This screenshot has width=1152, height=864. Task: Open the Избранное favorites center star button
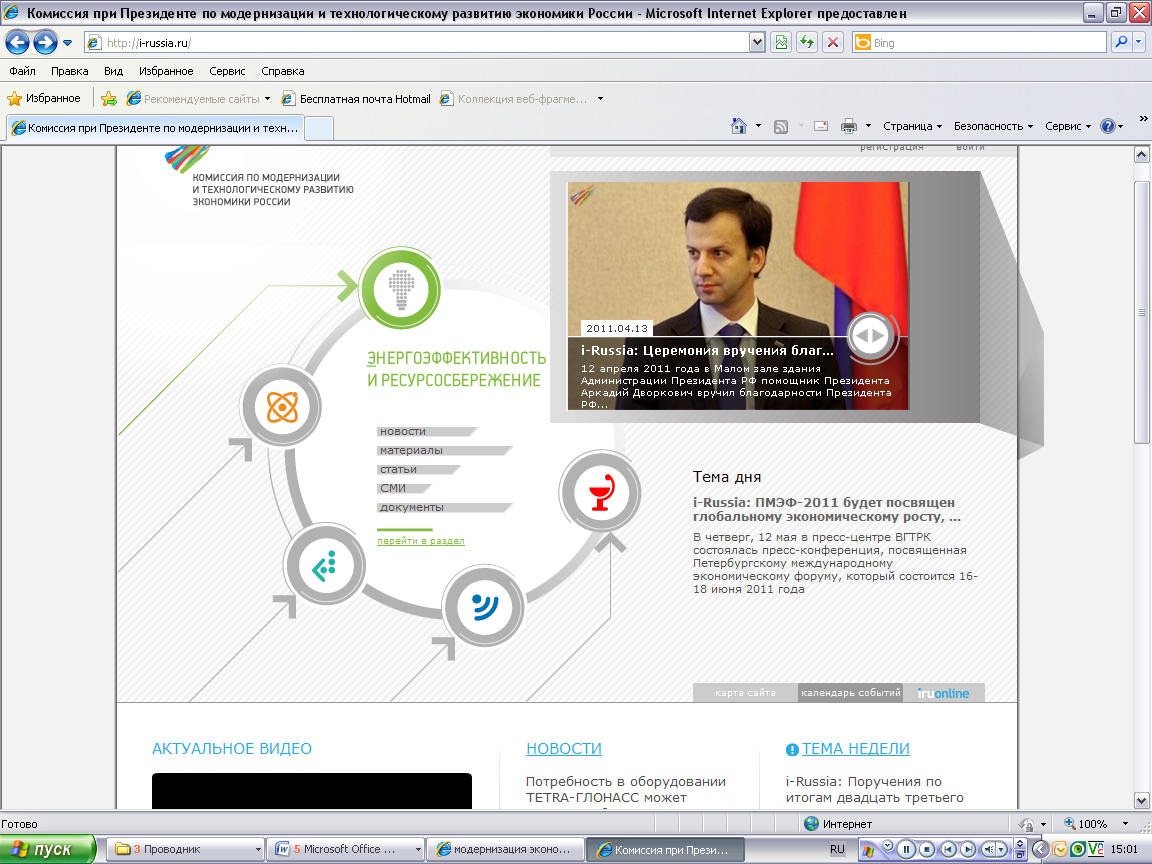click(44, 98)
